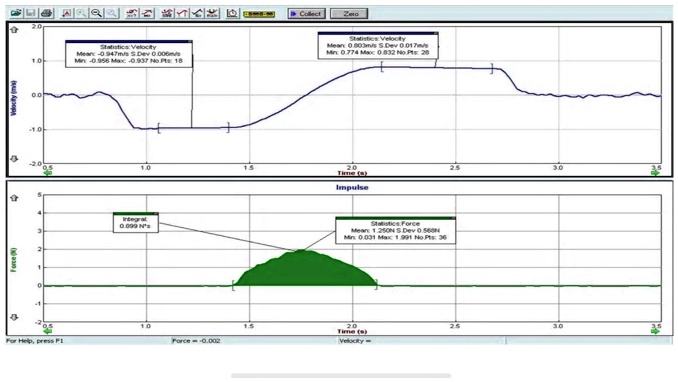The image size is (678, 382).
Task: Click the Linear Fit toolbar icon
Action: (x=197, y=13)
